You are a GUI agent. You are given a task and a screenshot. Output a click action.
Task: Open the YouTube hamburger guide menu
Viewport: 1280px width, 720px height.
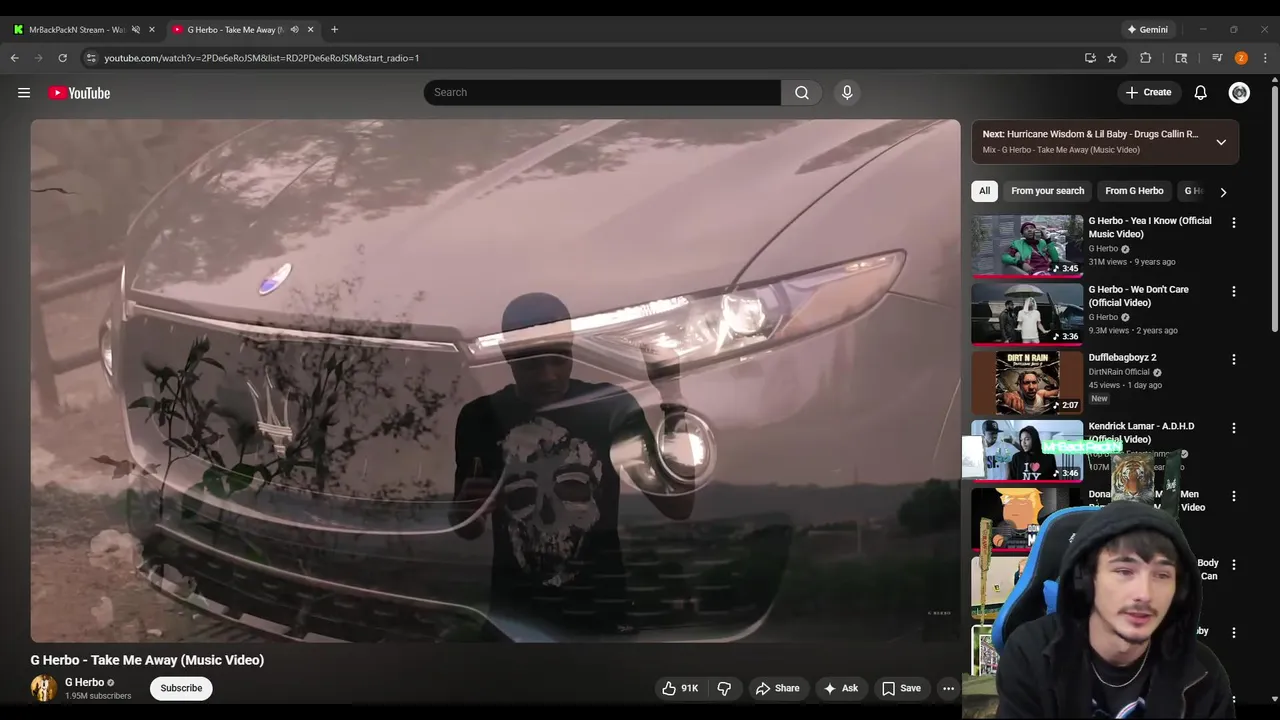point(24,93)
